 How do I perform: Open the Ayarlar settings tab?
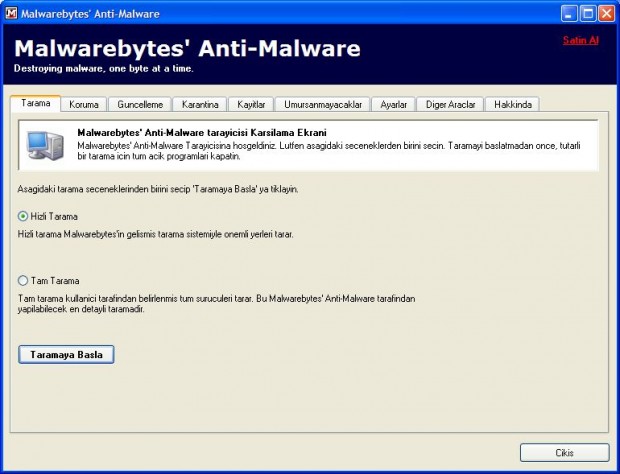[393, 104]
